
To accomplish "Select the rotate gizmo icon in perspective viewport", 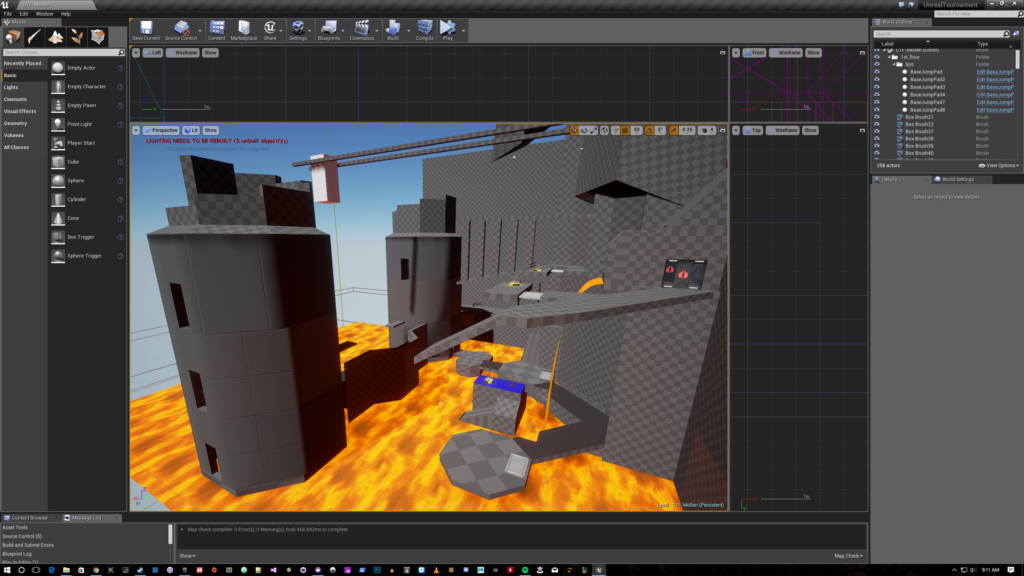I will [x=584, y=131].
